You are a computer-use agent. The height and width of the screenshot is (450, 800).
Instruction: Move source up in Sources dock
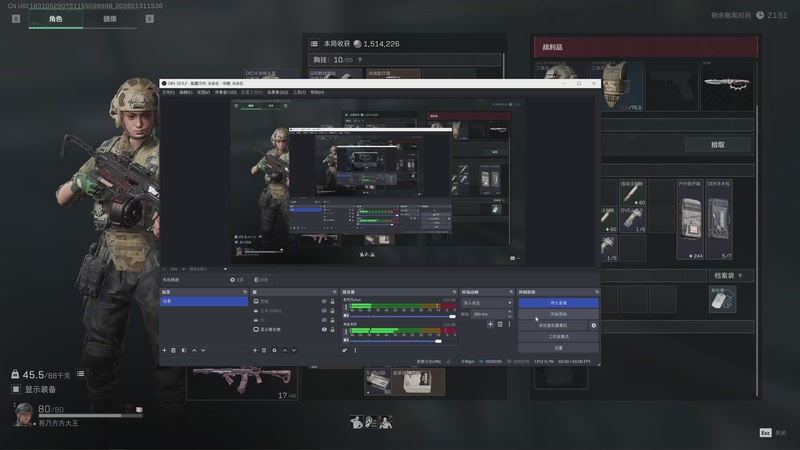285,351
